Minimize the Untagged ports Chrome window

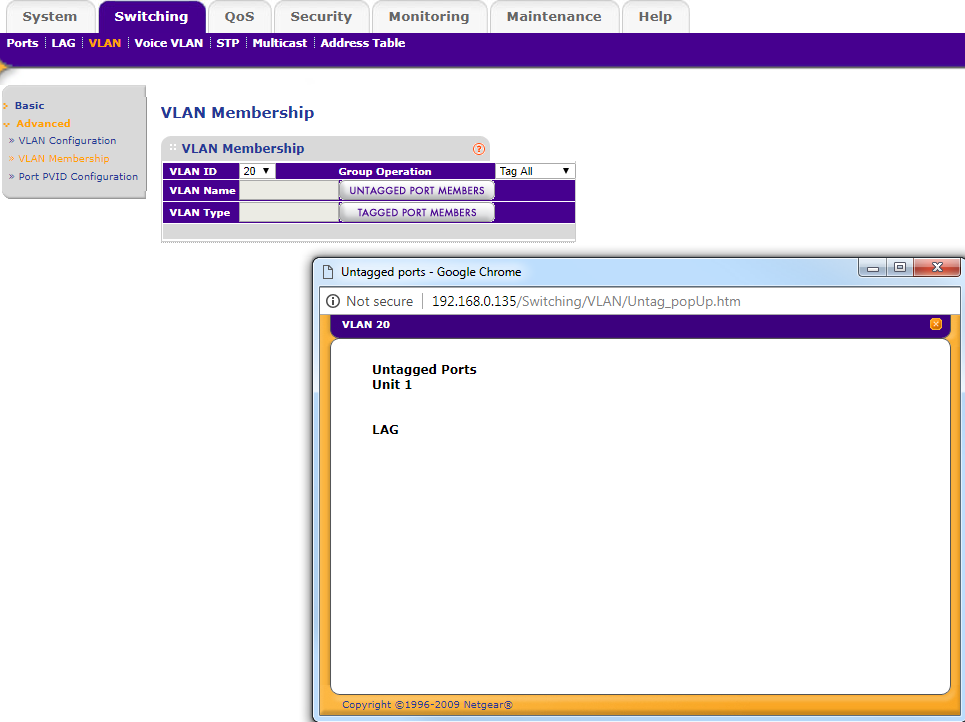(x=874, y=267)
